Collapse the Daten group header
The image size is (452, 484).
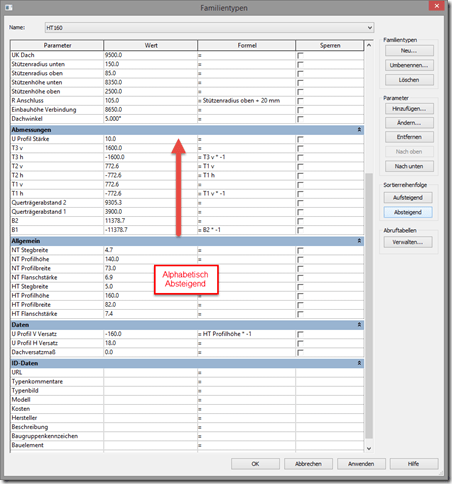359,325
